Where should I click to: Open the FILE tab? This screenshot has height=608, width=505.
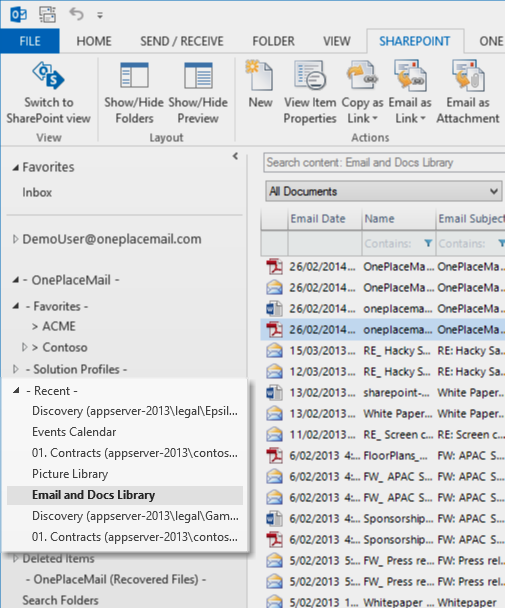click(x=30, y=41)
